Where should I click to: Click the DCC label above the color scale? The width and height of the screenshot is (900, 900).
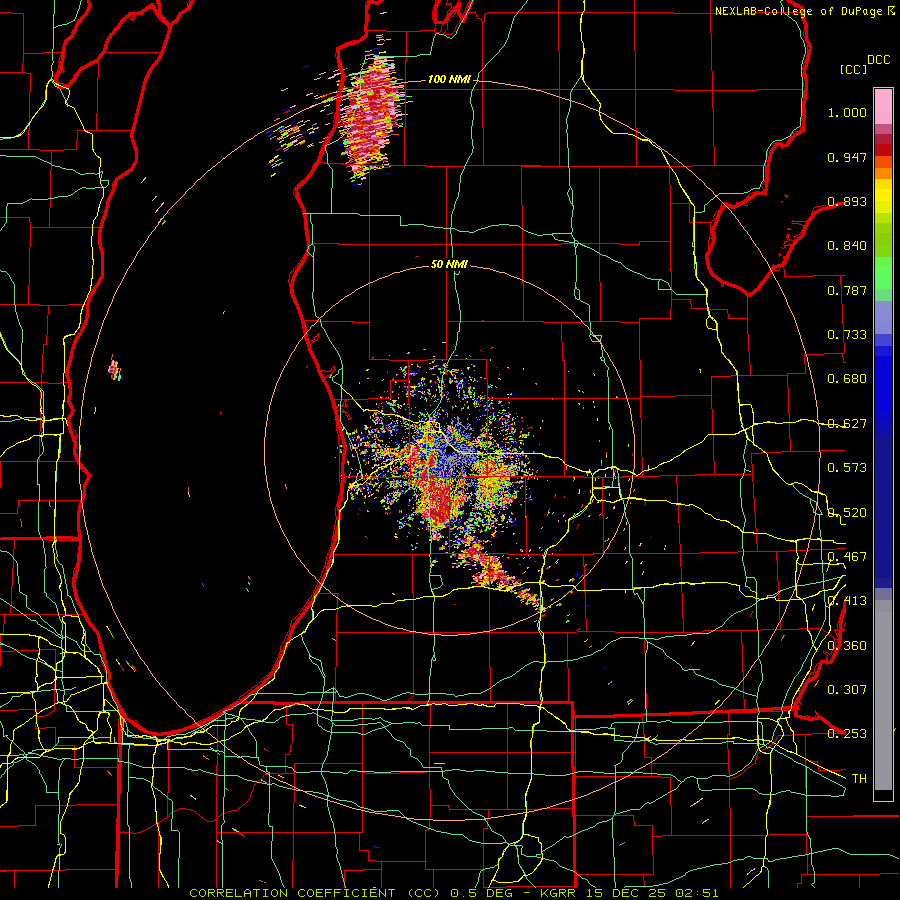878,60
